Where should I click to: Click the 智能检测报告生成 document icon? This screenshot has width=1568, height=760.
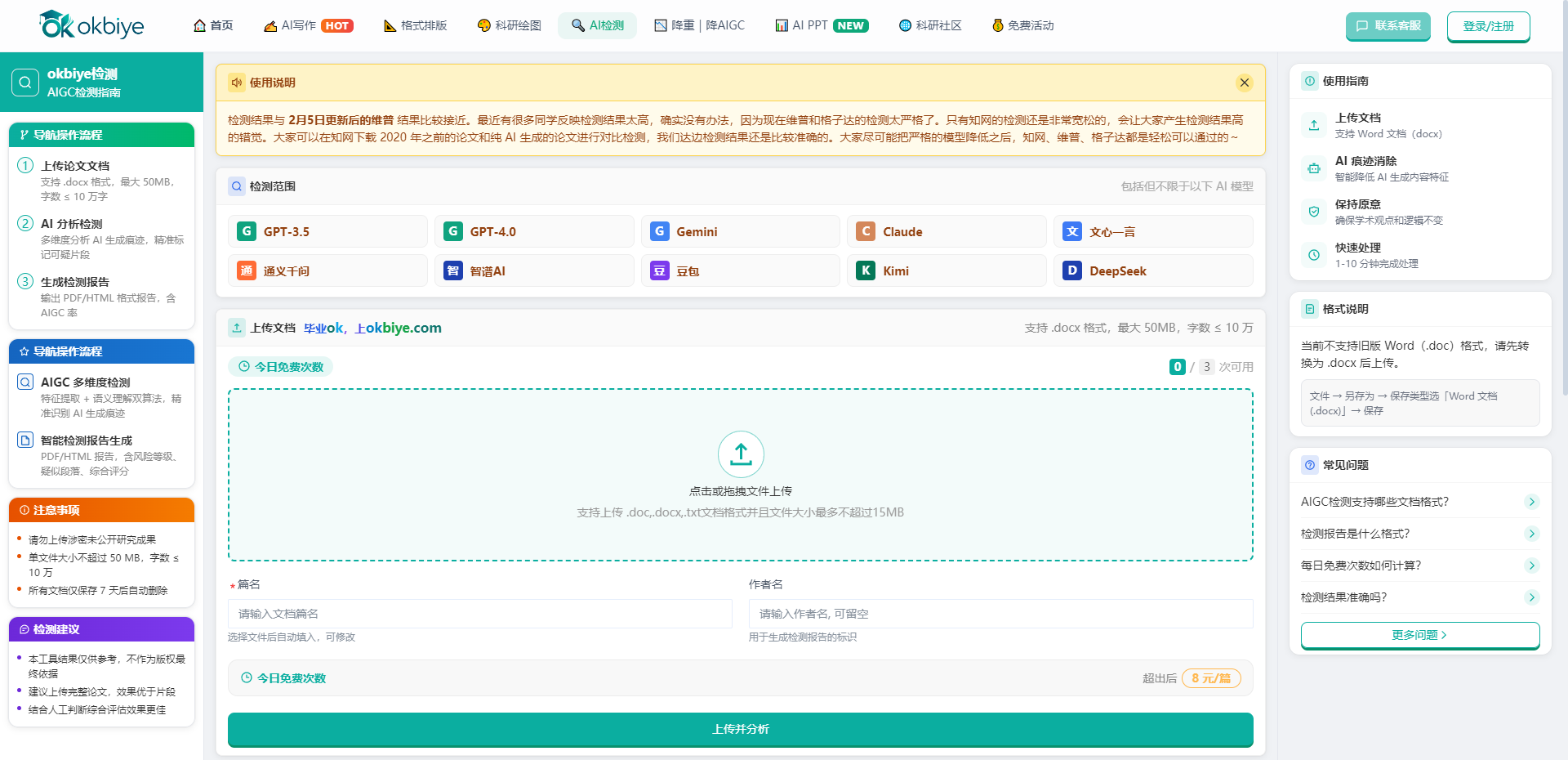click(25, 440)
